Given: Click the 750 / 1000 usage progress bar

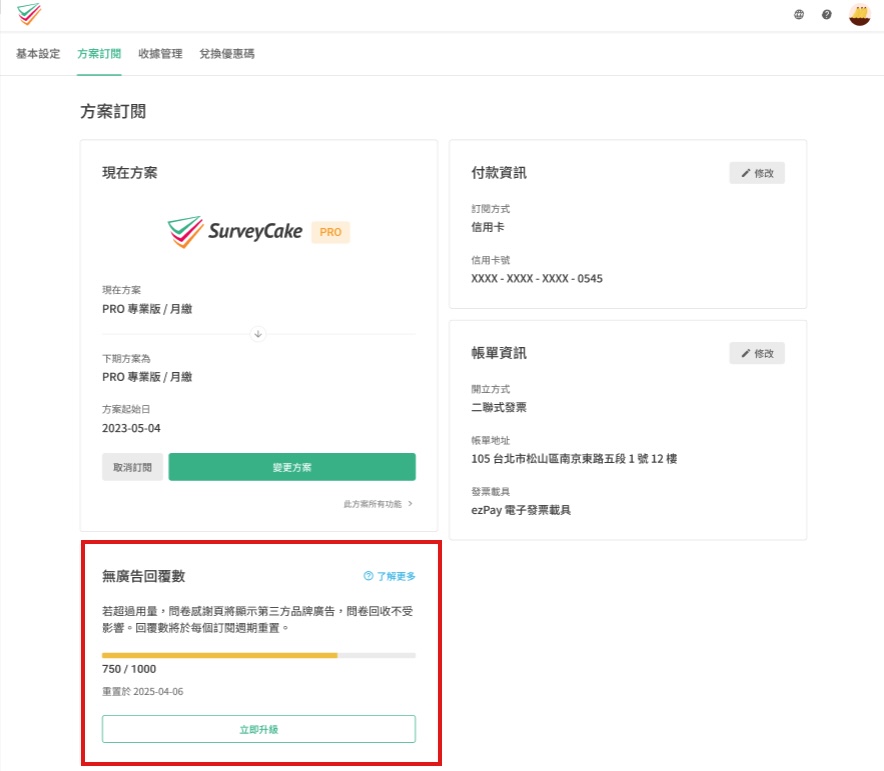Looking at the screenshot, I should point(259,655).
